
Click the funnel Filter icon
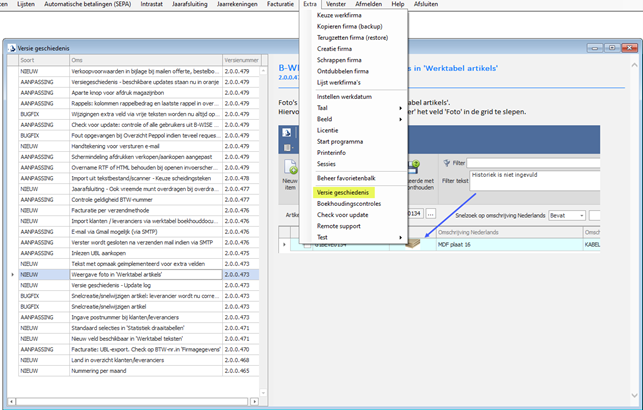click(x=446, y=162)
